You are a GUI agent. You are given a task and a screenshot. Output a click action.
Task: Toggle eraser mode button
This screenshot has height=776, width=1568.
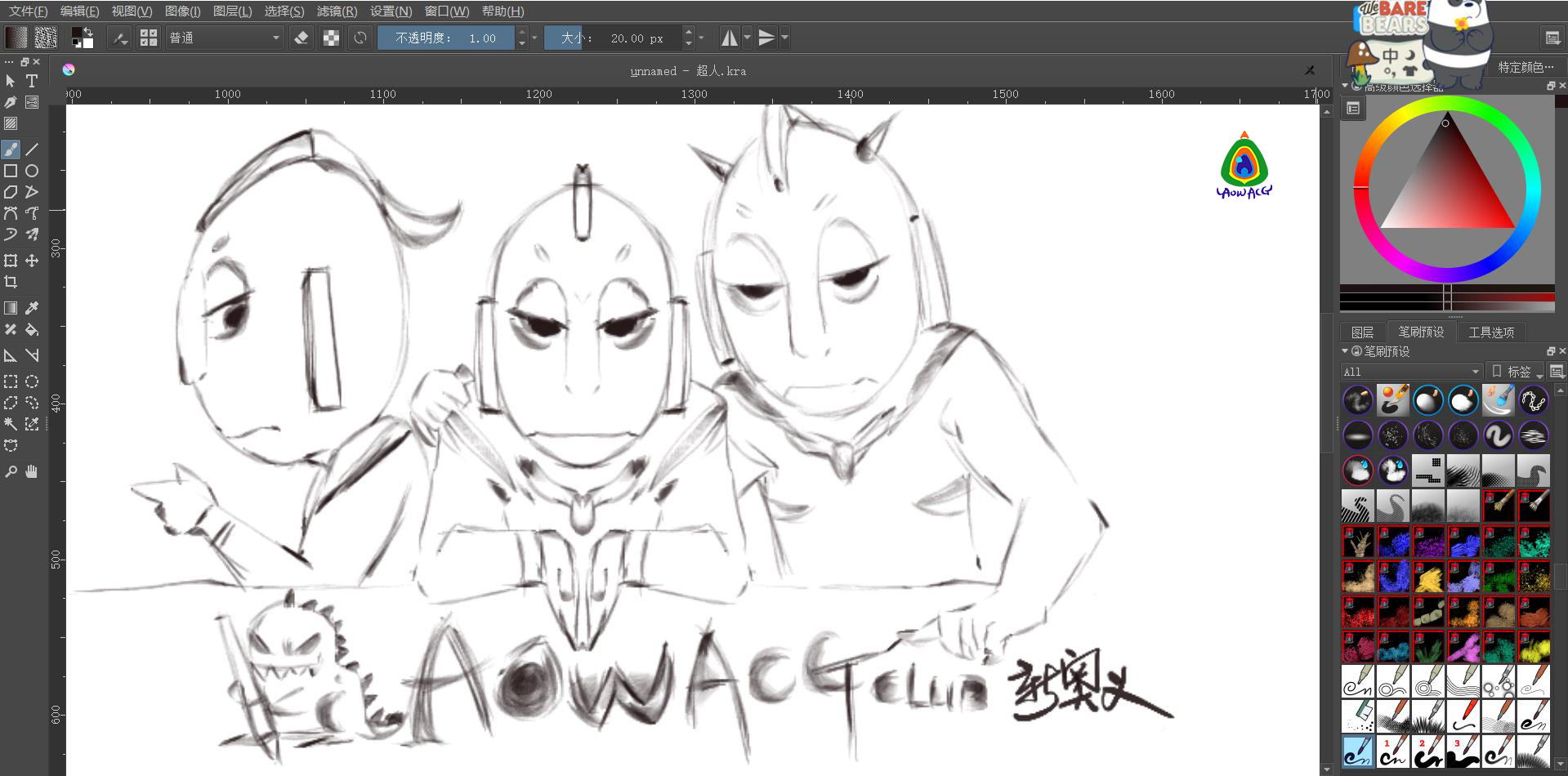[301, 38]
